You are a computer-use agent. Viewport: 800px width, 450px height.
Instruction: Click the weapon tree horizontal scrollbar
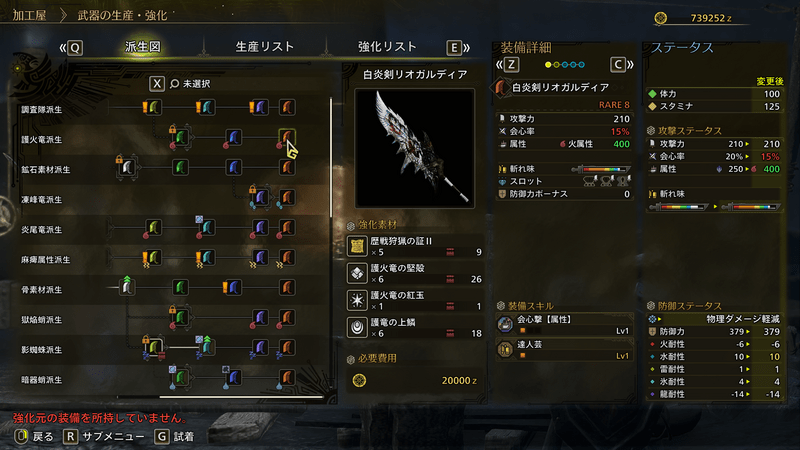[x=241, y=396]
